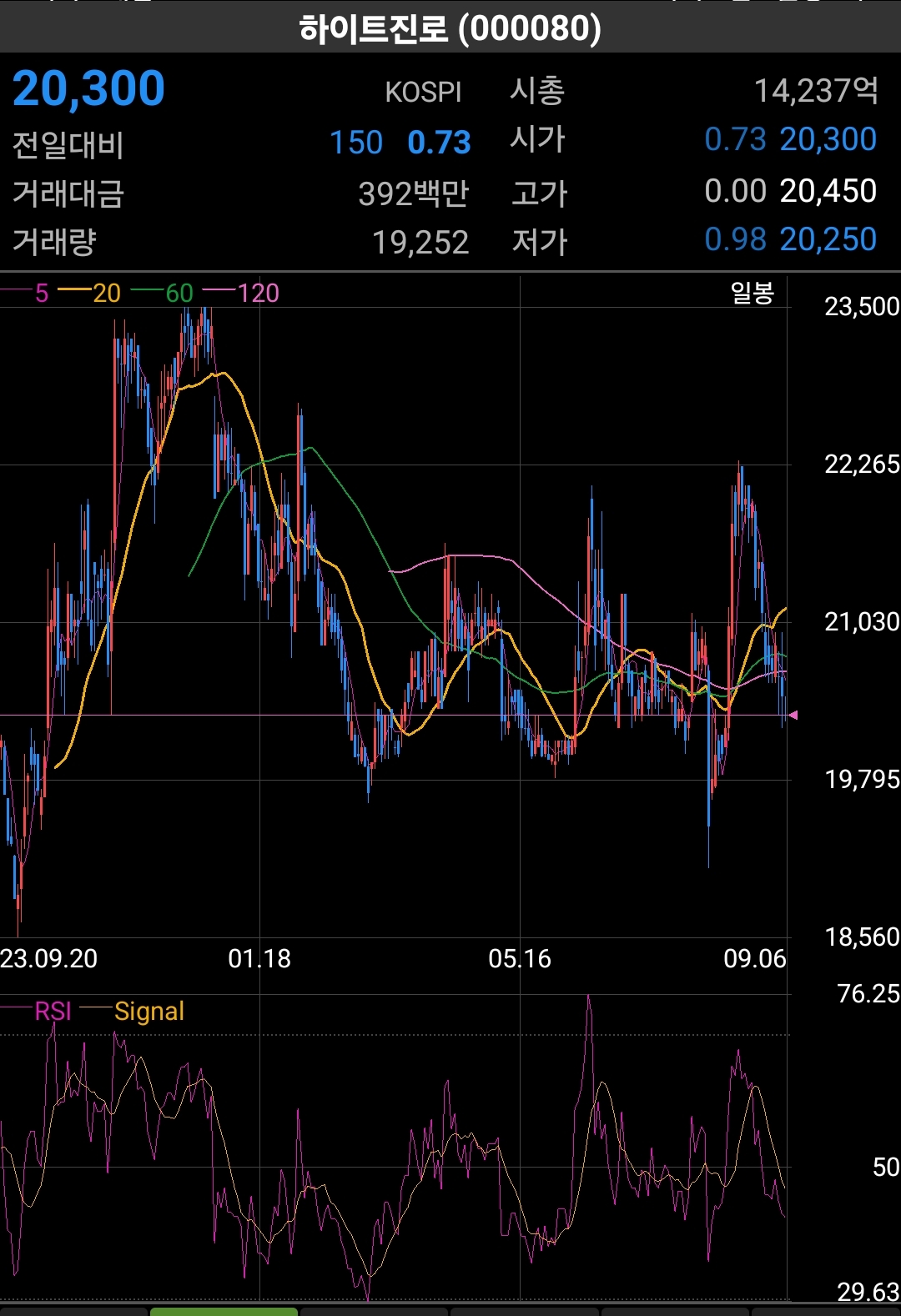Tap the 0.00 percentage in 고가 row
This screenshot has width=901, height=1316.
(x=735, y=191)
